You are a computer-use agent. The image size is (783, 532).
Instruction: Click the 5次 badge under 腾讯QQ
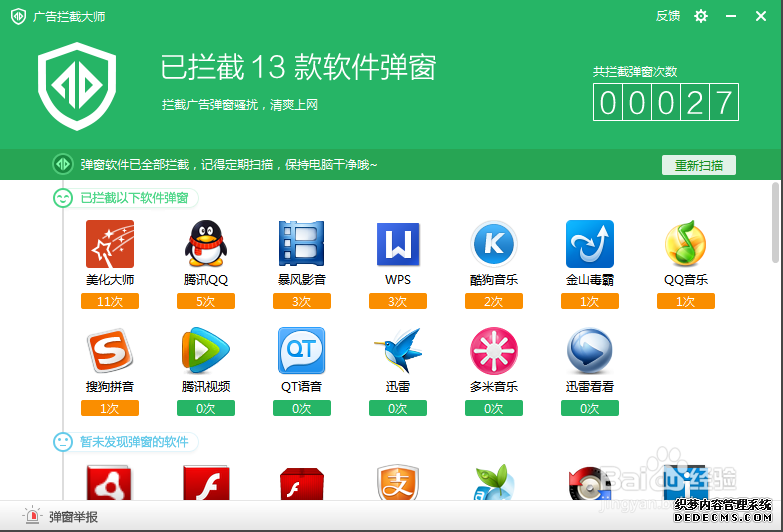206,301
